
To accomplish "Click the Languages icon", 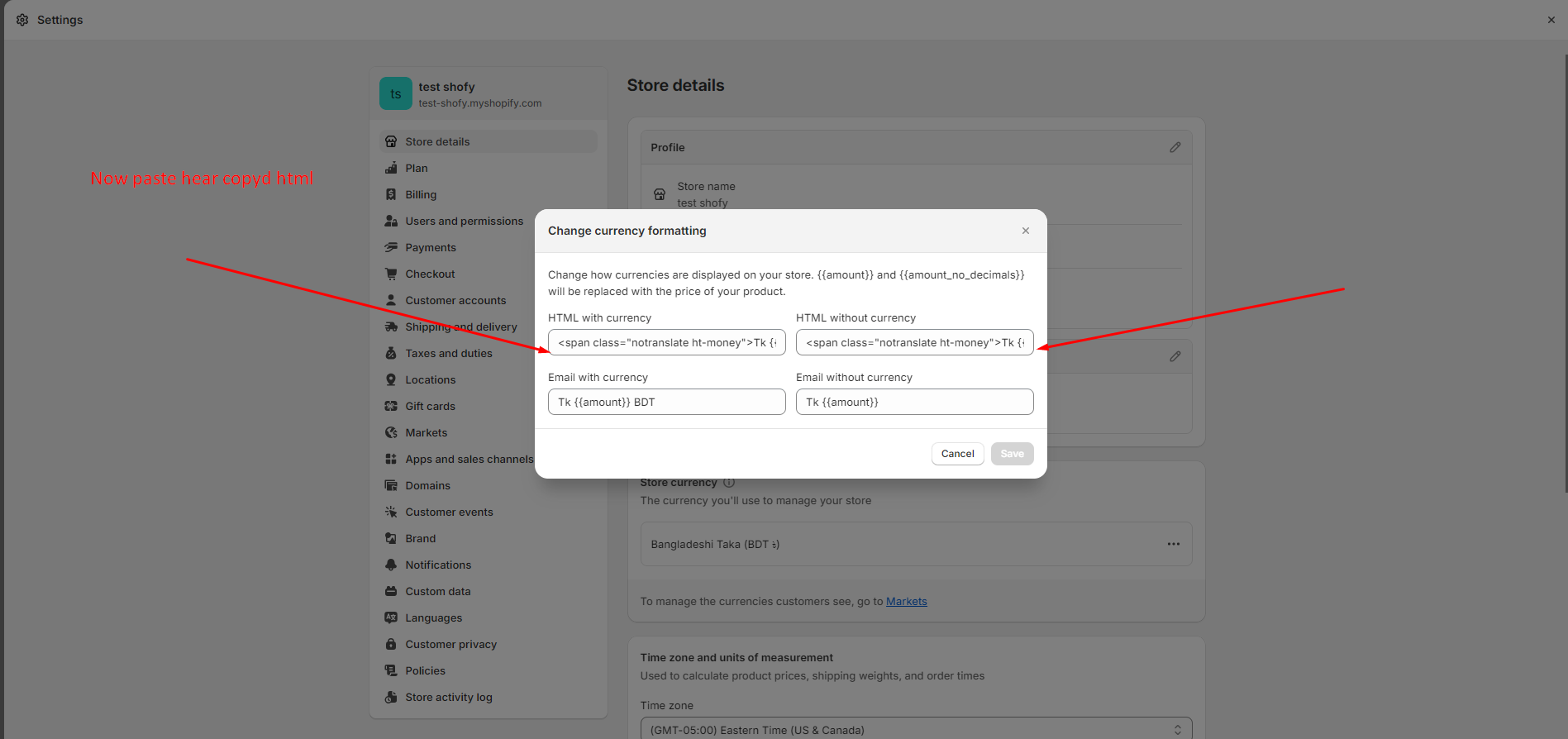I will [391, 617].
